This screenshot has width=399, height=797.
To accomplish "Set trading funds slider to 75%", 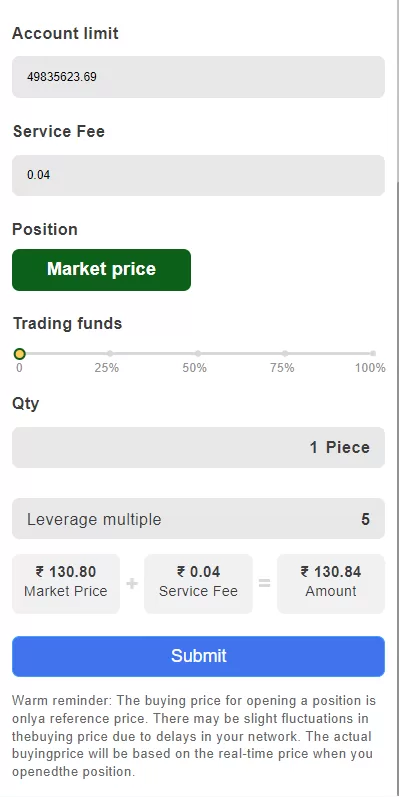I will click(285, 353).
